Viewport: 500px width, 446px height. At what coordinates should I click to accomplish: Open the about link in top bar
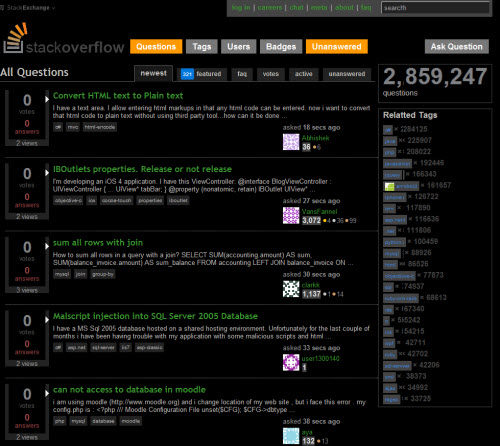point(344,7)
